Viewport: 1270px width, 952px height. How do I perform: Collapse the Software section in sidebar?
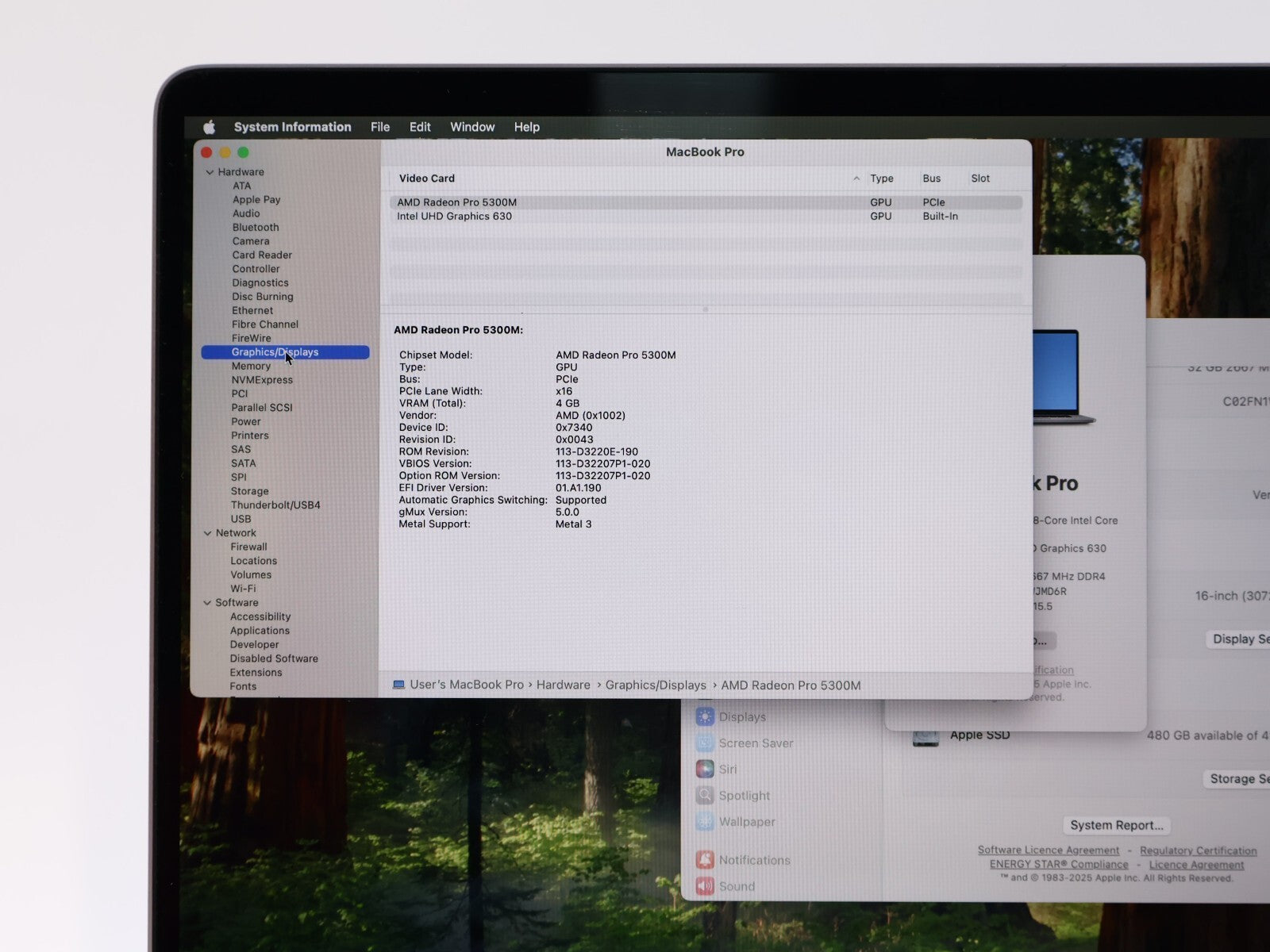click(x=208, y=603)
